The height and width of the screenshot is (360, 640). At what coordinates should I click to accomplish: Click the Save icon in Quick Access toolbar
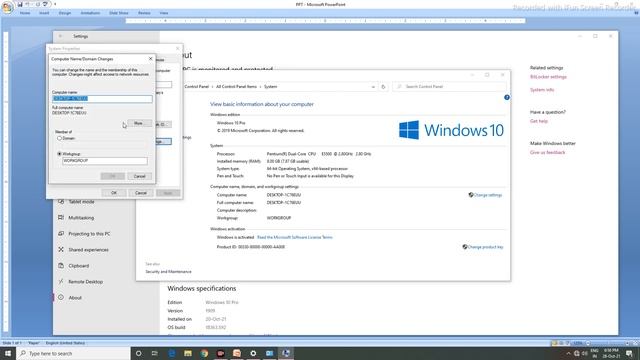pyautogui.click(x=20, y=4)
